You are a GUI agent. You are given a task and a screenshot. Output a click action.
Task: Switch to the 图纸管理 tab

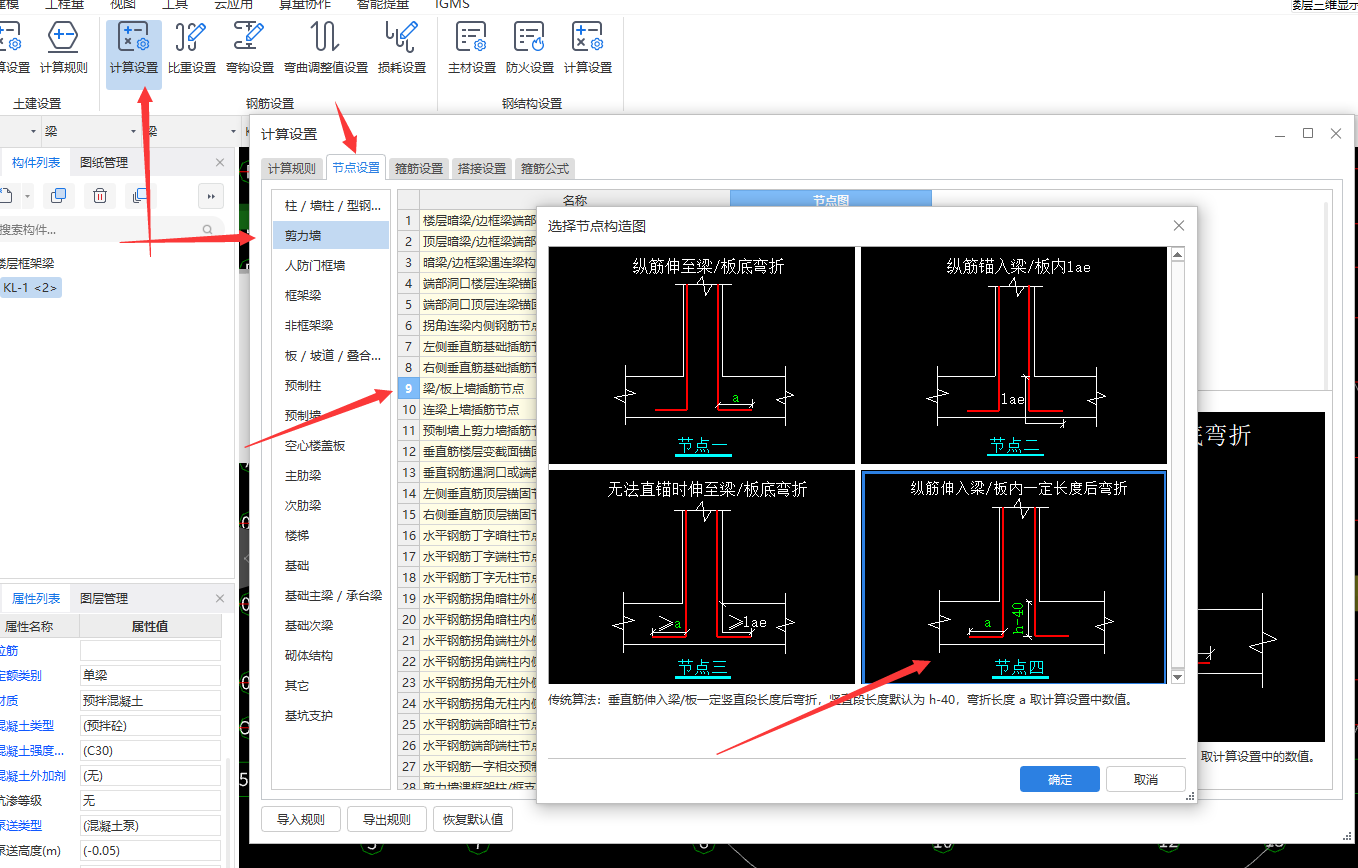coord(104,162)
